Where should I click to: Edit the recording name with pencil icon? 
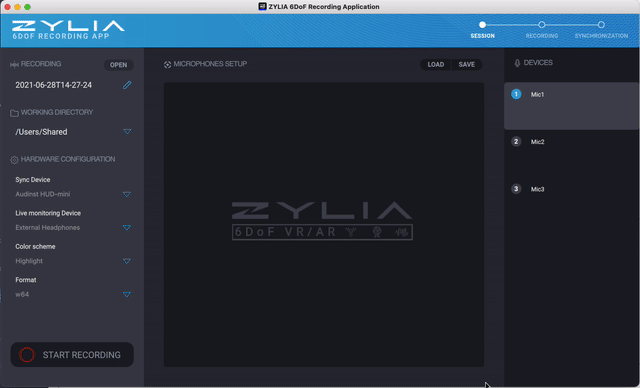(x=127, y=85)
